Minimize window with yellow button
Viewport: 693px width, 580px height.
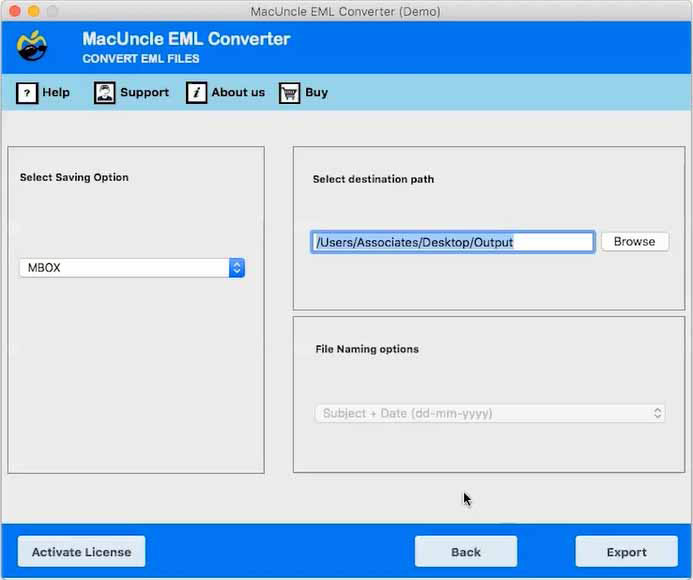pos(34,11)
